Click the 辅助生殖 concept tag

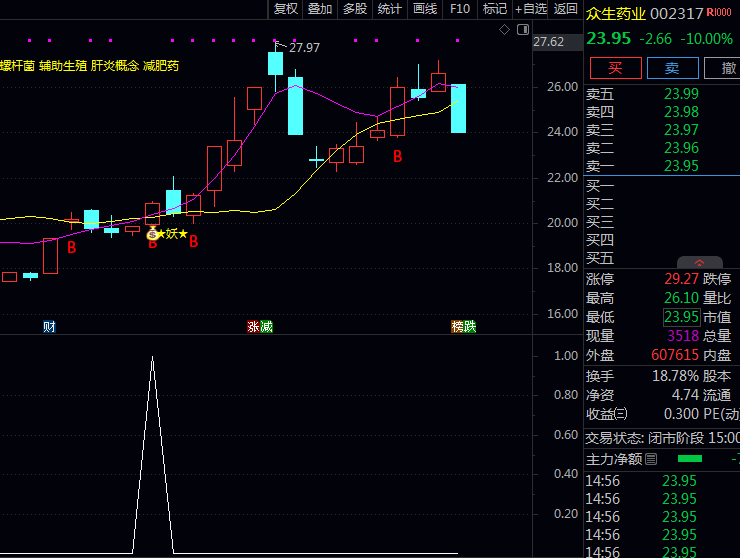(x=63, y=66)
